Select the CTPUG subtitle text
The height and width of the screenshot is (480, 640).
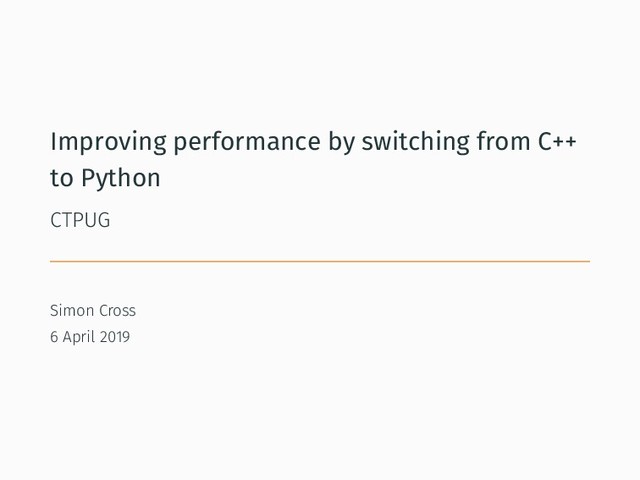click(80, 220)
